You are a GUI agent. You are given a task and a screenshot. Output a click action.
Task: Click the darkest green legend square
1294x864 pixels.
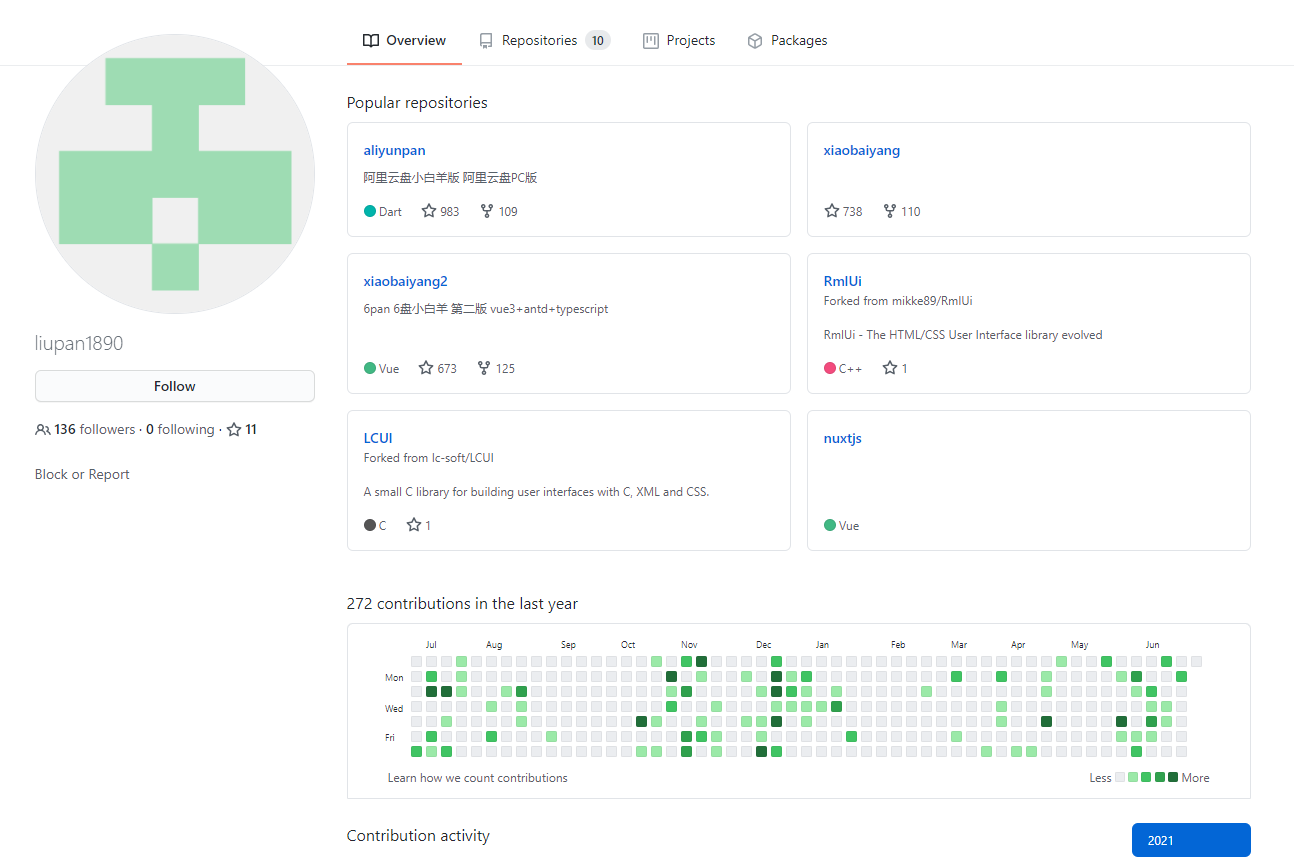point(1173,777)
